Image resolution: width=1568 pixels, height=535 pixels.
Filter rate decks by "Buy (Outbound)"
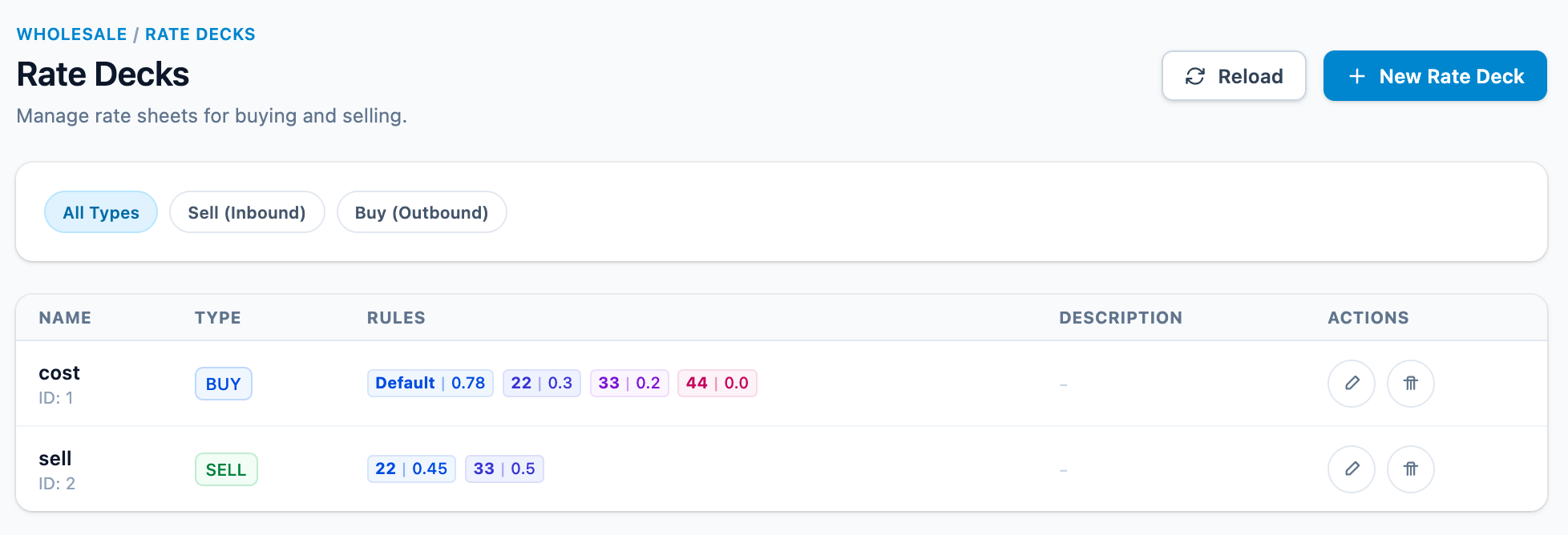coord(422,212)
